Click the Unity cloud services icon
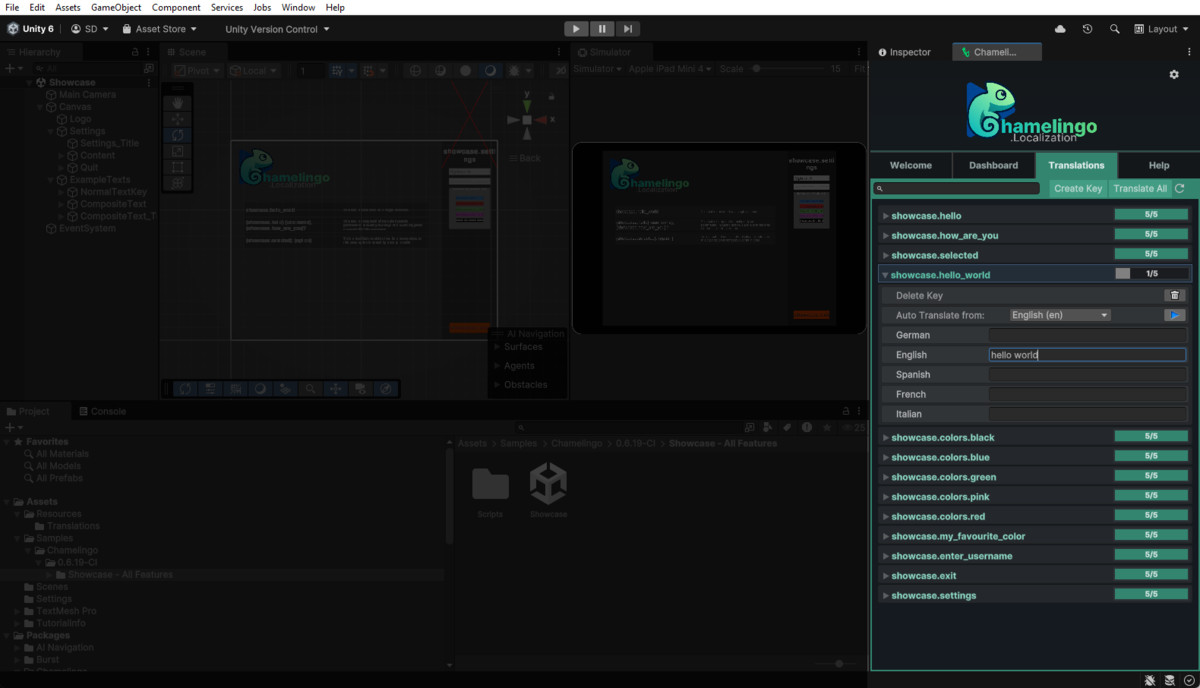 point(1060,29)
